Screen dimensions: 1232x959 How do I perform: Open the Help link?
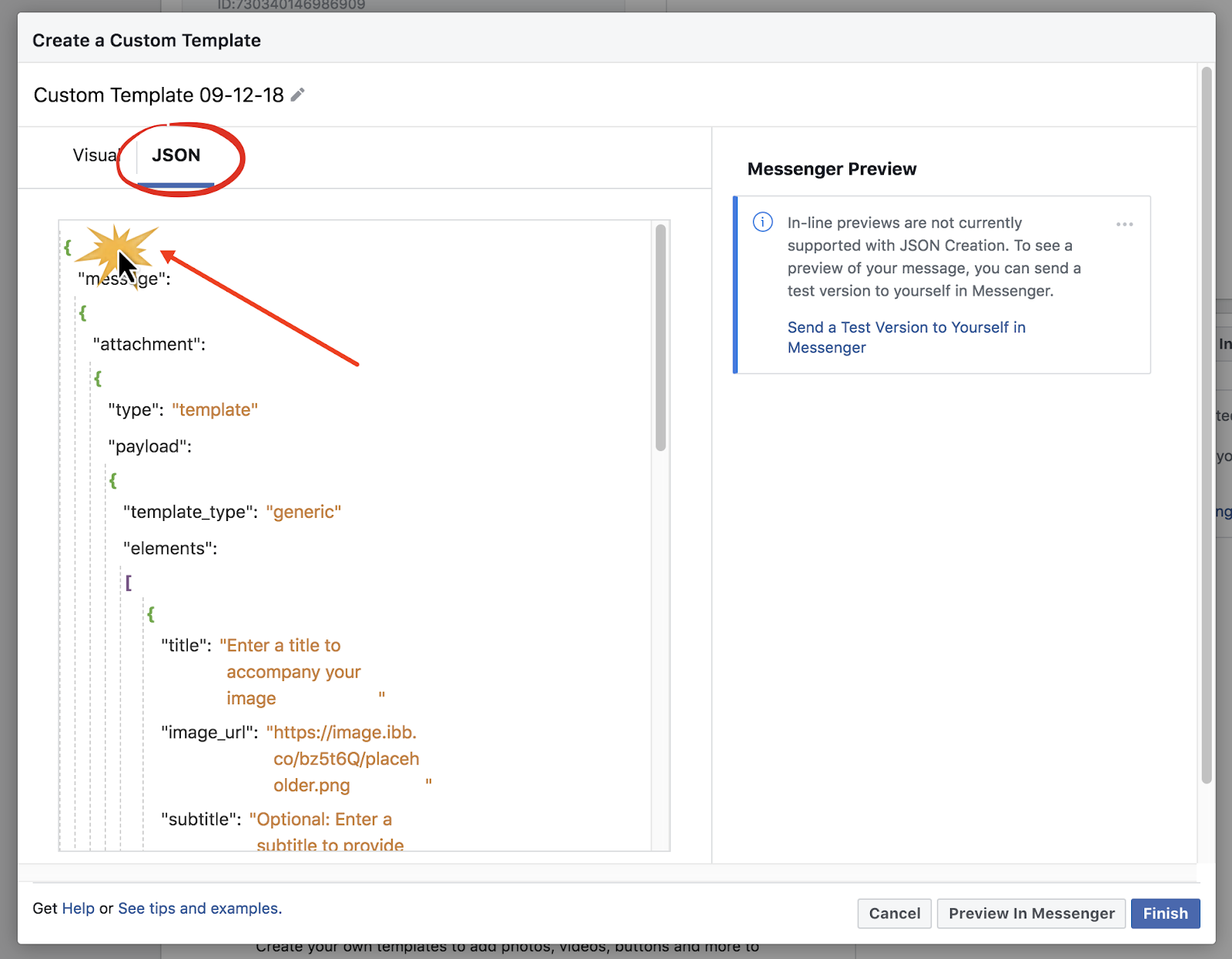coord(78,908)
